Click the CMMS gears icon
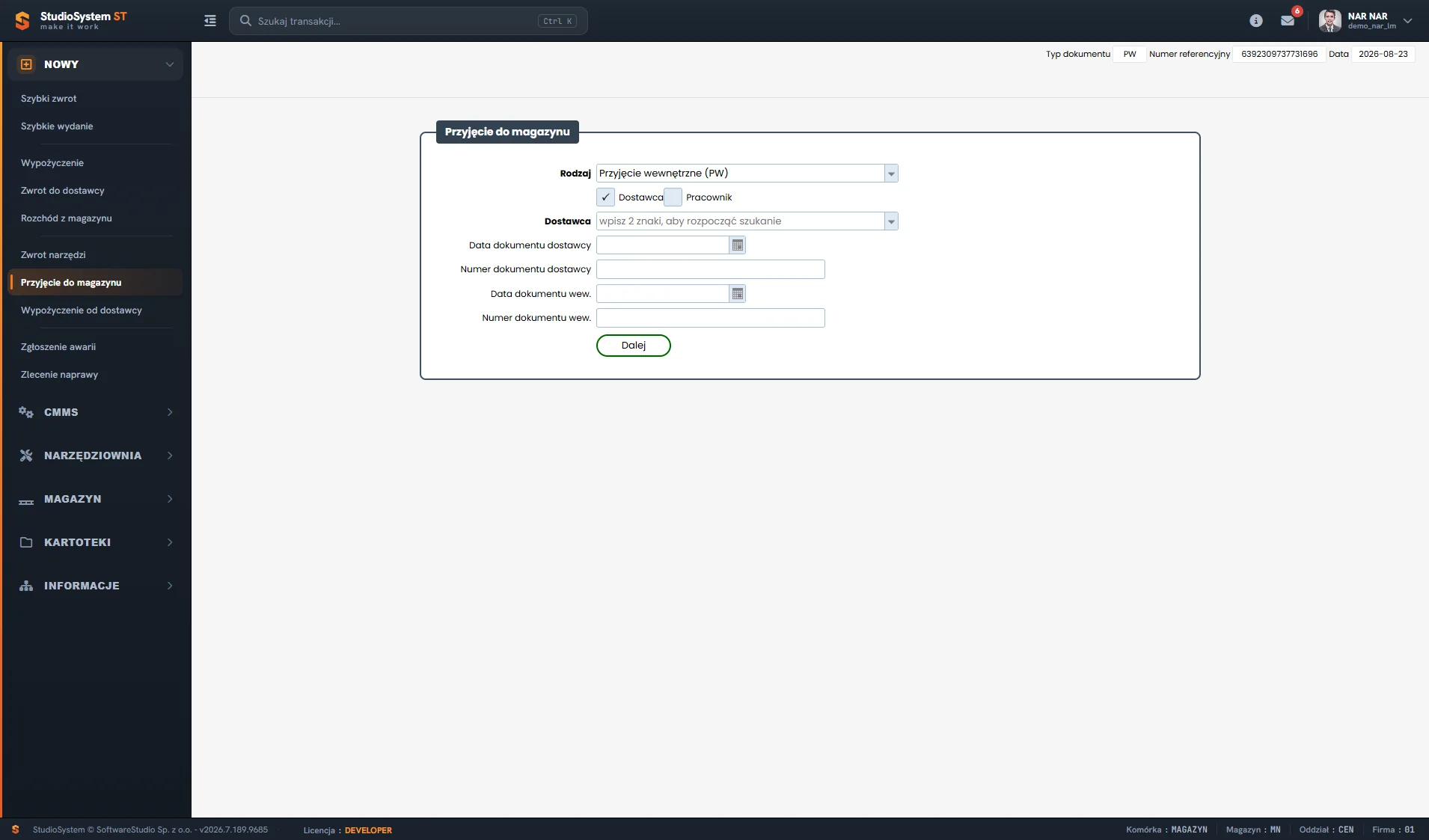The image size is (1429, 840). pyautogui.click(x=26, y=412)
